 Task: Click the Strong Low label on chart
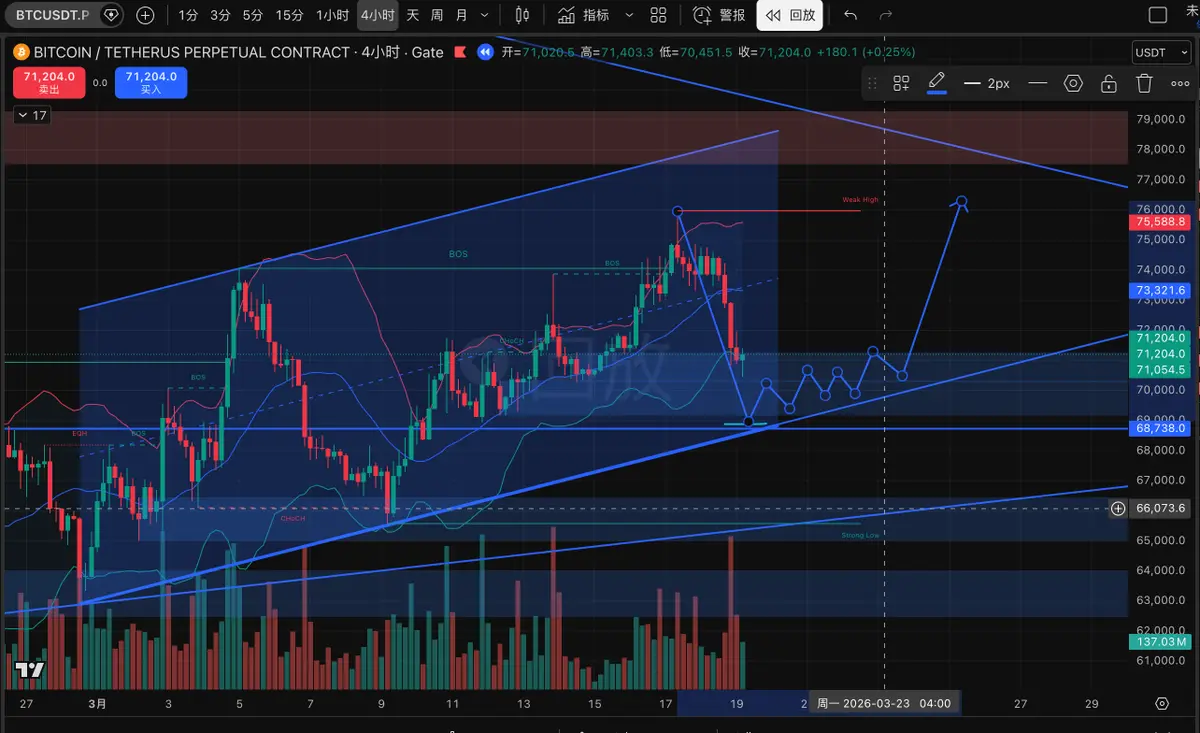coord(860,536)
